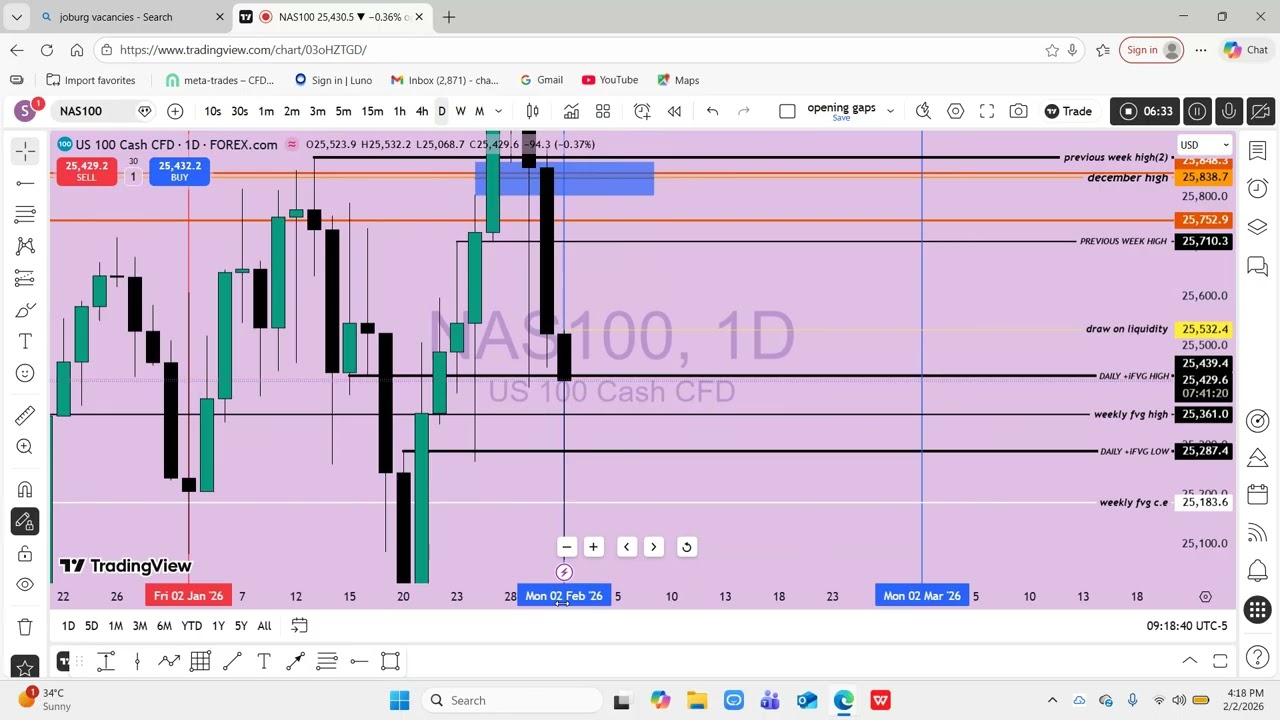This screenshot has width=1280, height=720.
Task: Set date range to 3M
Action: tap(139, 626)
